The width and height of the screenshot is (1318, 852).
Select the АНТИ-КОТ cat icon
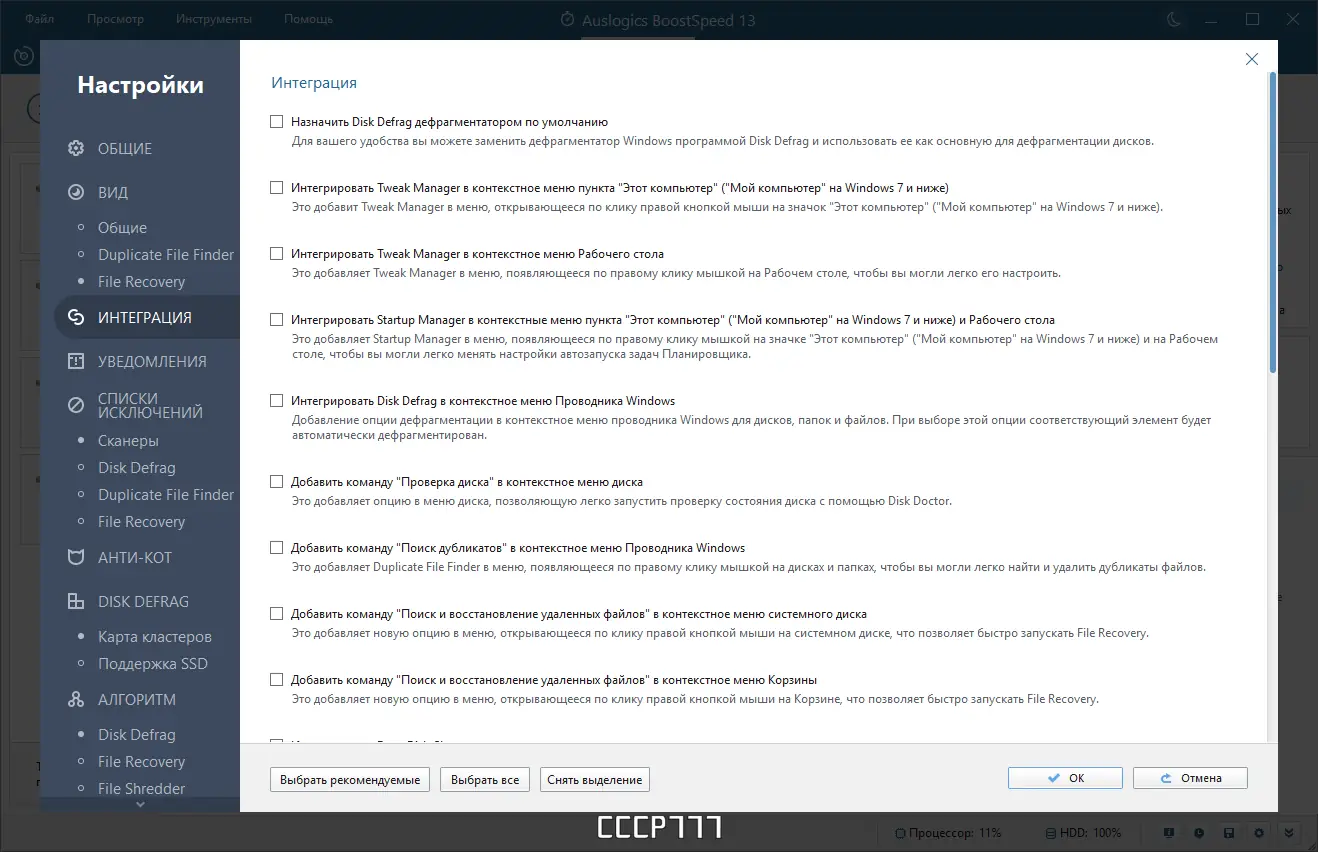[76, 557]
